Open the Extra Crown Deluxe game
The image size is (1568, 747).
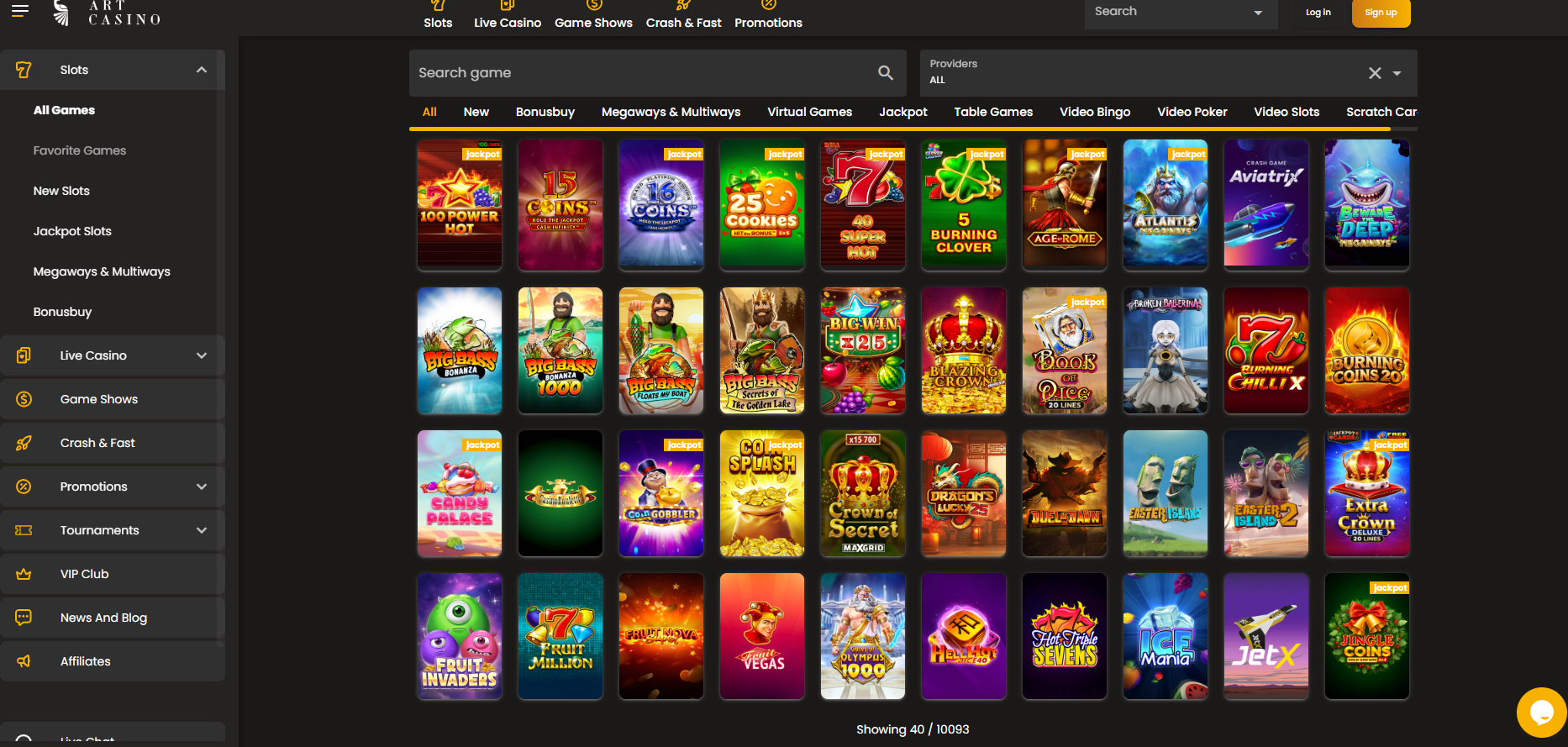pos(1367,493)
